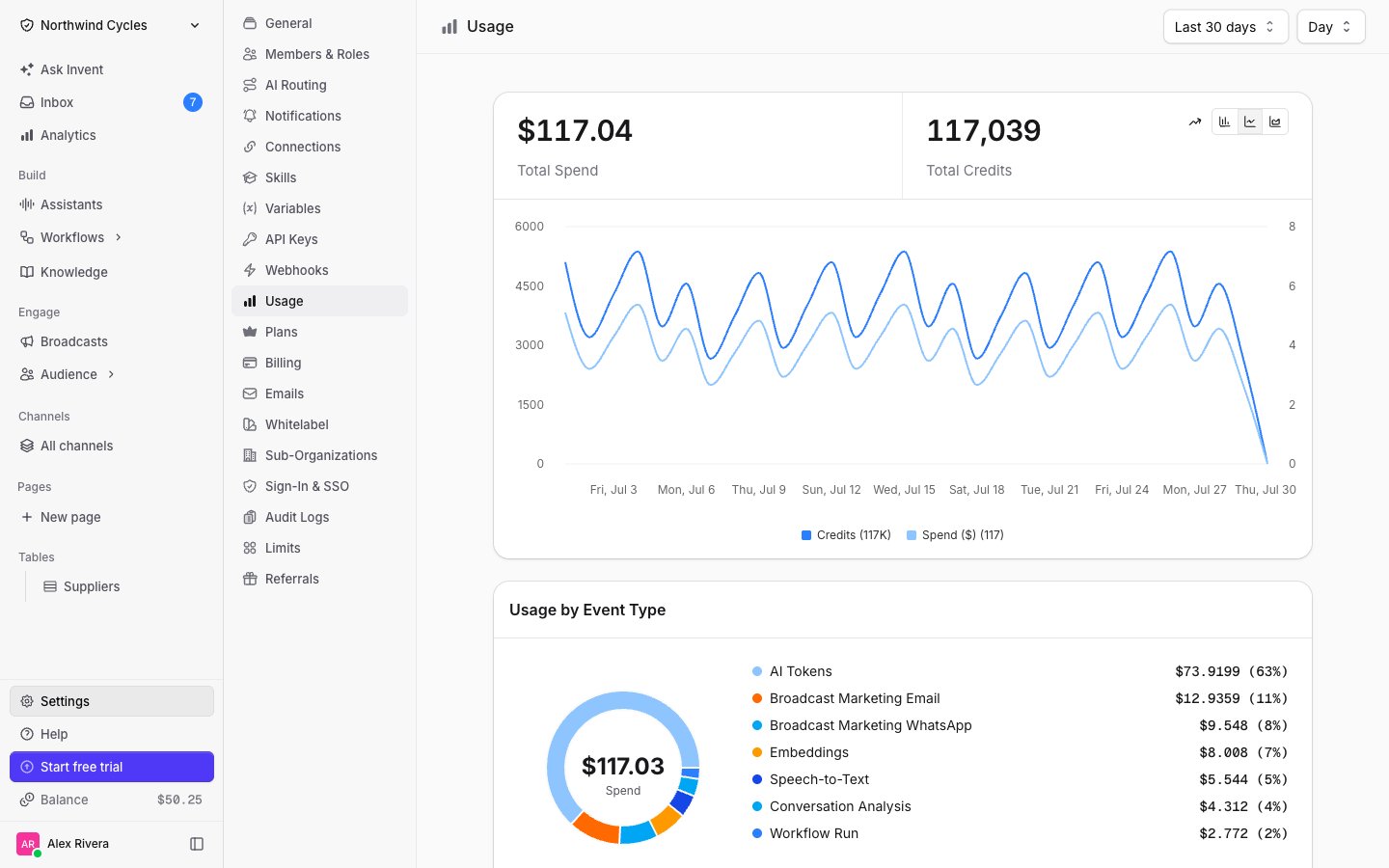Click the Embeddings color dot
Image resolution: width=1389 pixels, height=868 pixels.
(757, 752)
